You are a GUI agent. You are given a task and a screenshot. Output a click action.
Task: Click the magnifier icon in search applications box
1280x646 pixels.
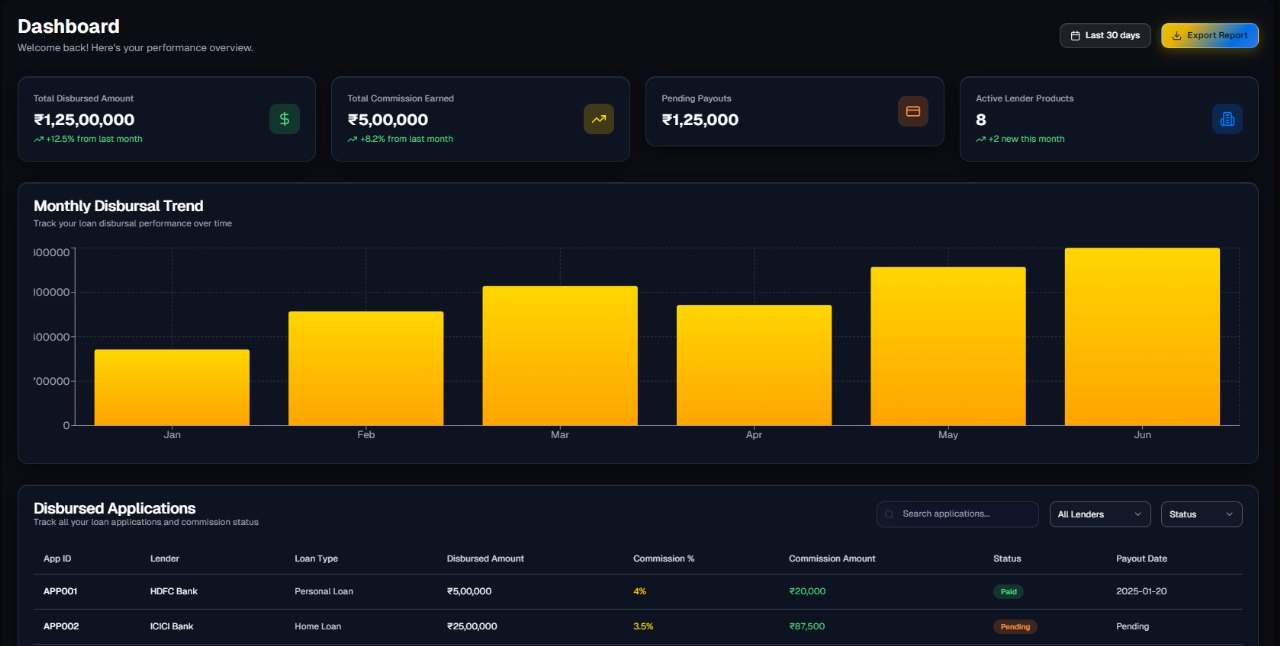click(x=889, y=514)
